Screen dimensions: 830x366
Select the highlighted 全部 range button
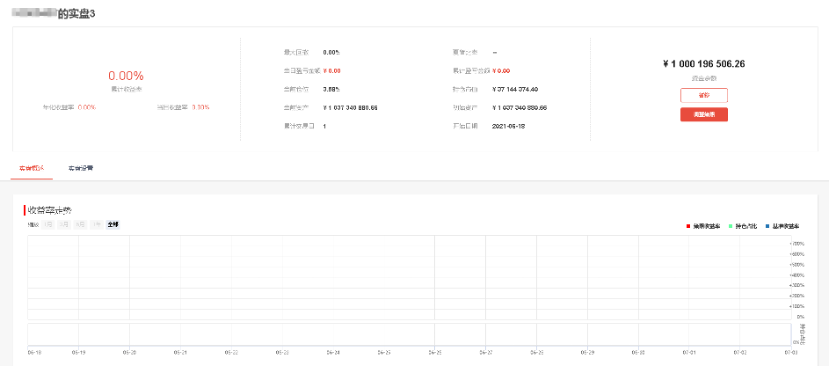click(113, 225)
